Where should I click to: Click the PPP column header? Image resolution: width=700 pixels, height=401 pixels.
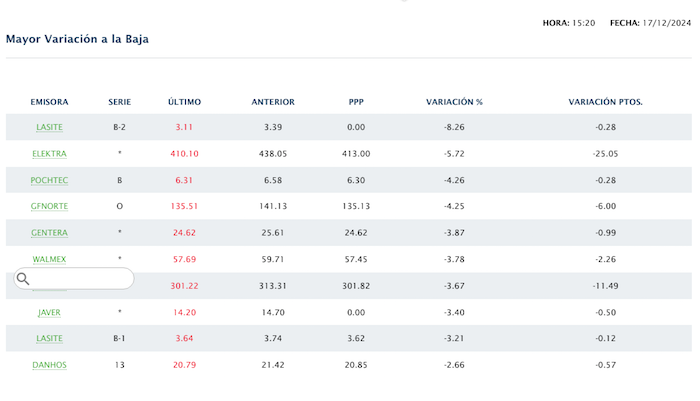(356, 102)
